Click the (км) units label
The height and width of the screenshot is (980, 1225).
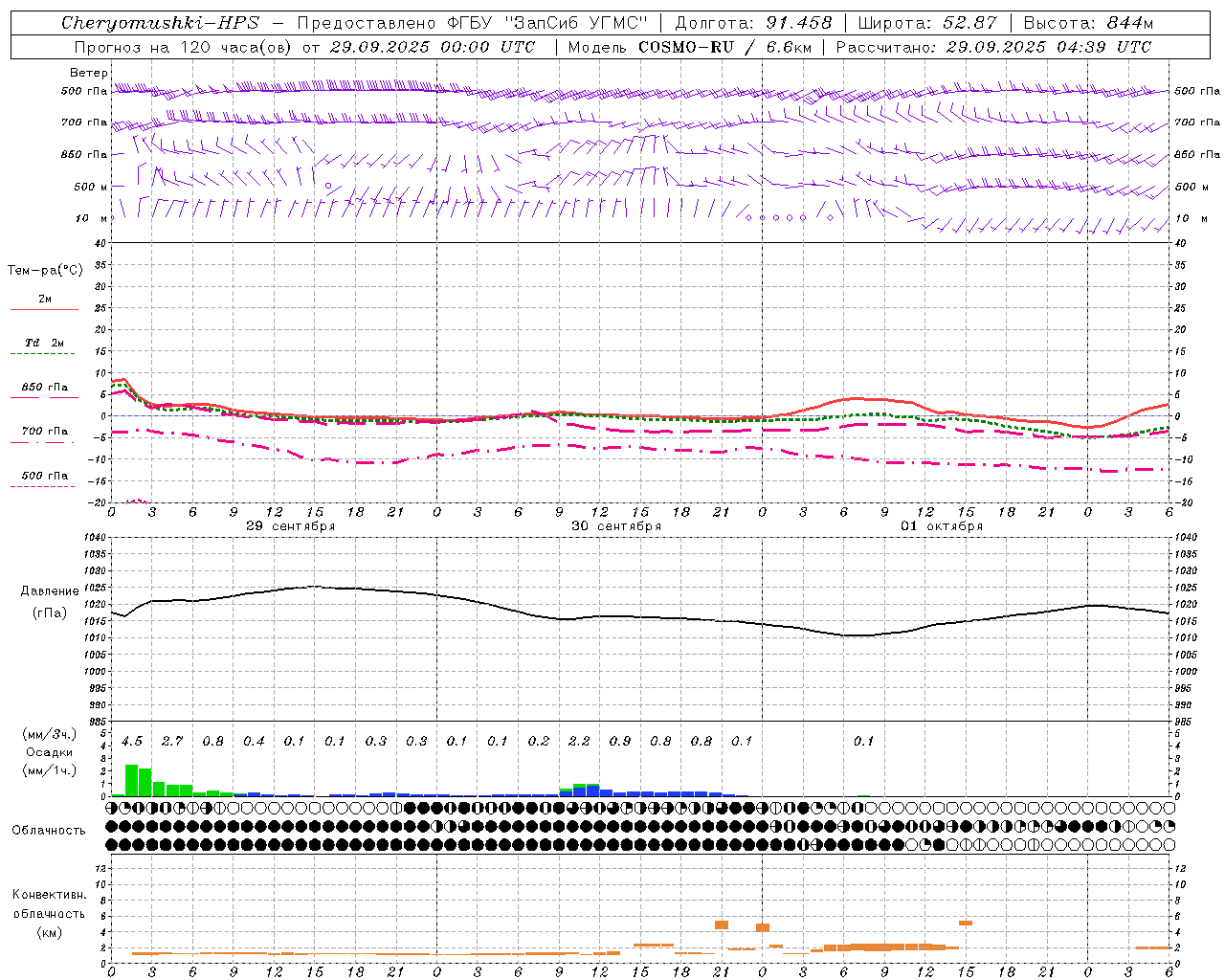(49, 932)
